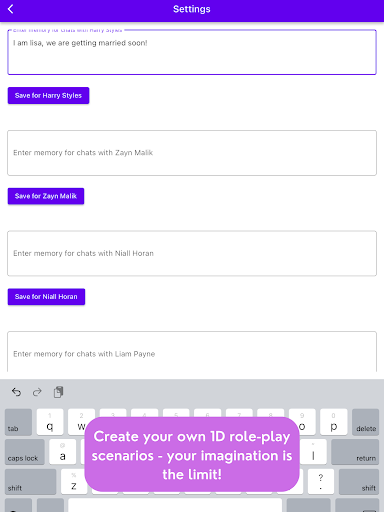Tap the keyboard undo arrow icon
Screen dimensions: 384x512
coord(16,392)
